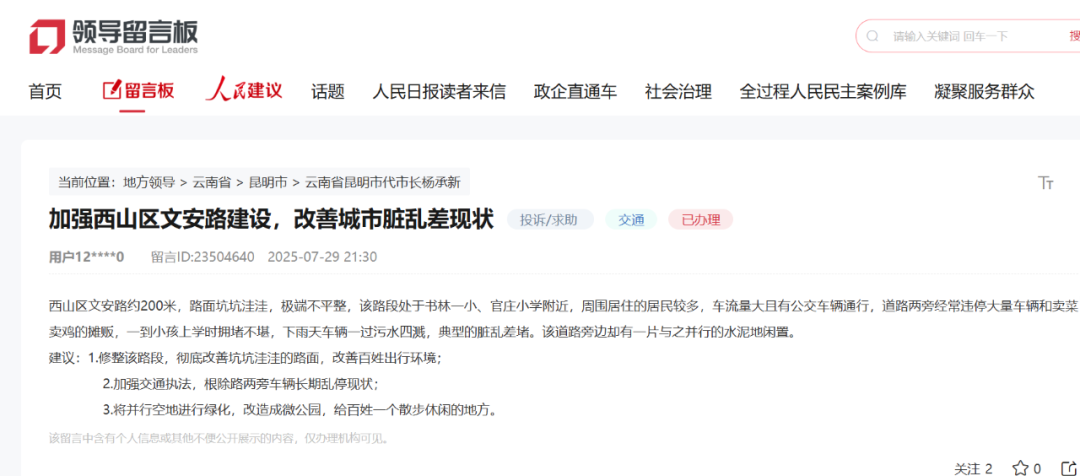Click the 领导留言板 site logo
This screenshot has height=476, width=1080.
click(113, 36)
